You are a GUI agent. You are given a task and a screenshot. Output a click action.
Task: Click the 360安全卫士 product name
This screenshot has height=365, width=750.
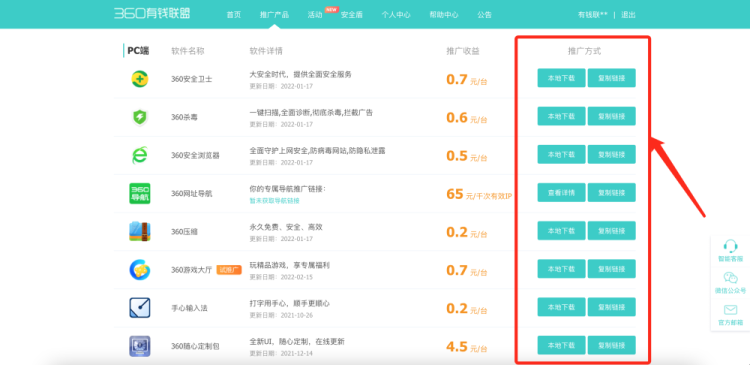coord(191,79)
